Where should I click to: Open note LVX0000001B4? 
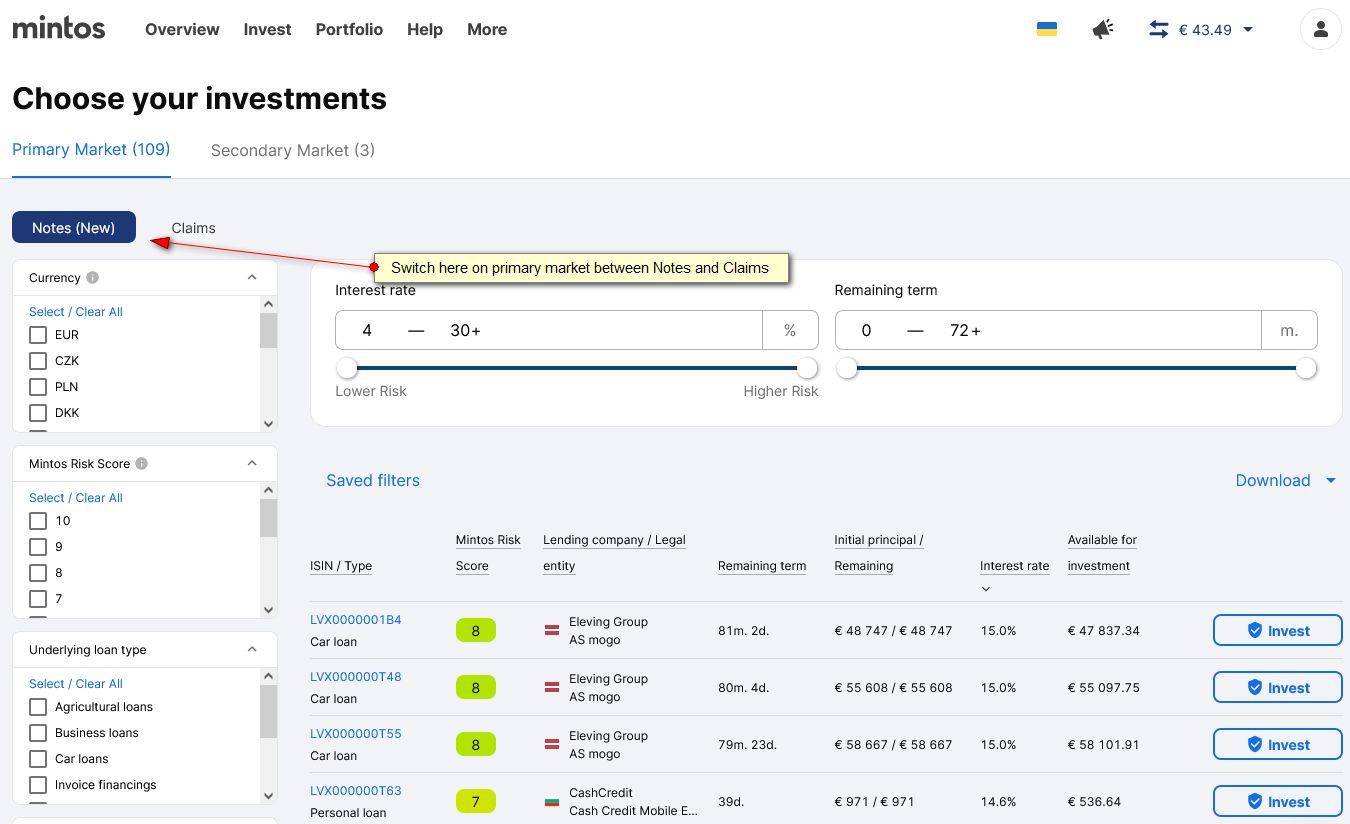[x=356, y=620]
